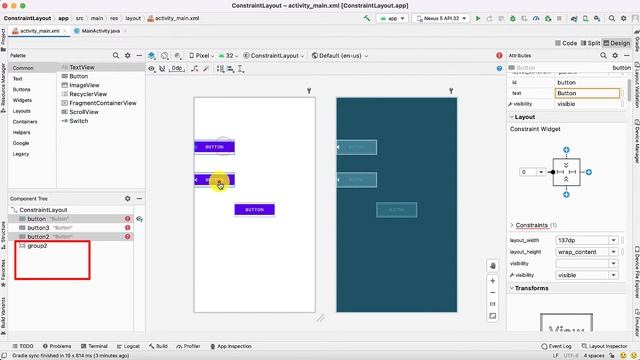The height and width of the screenshot is (360, 640).
Task: Select the ImageView item in the Palette
Action: [x=84, y=85]
